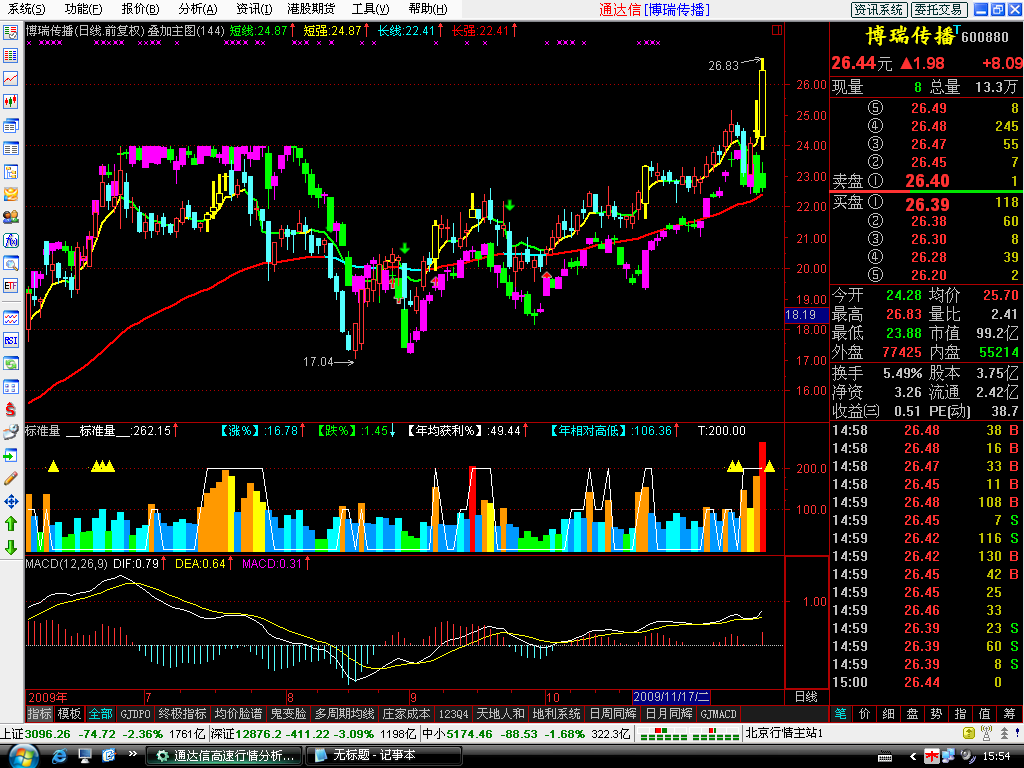Click the 北京行情主站1 server status
This screenshot has height=768, width=1024.
tap(784, 733)
